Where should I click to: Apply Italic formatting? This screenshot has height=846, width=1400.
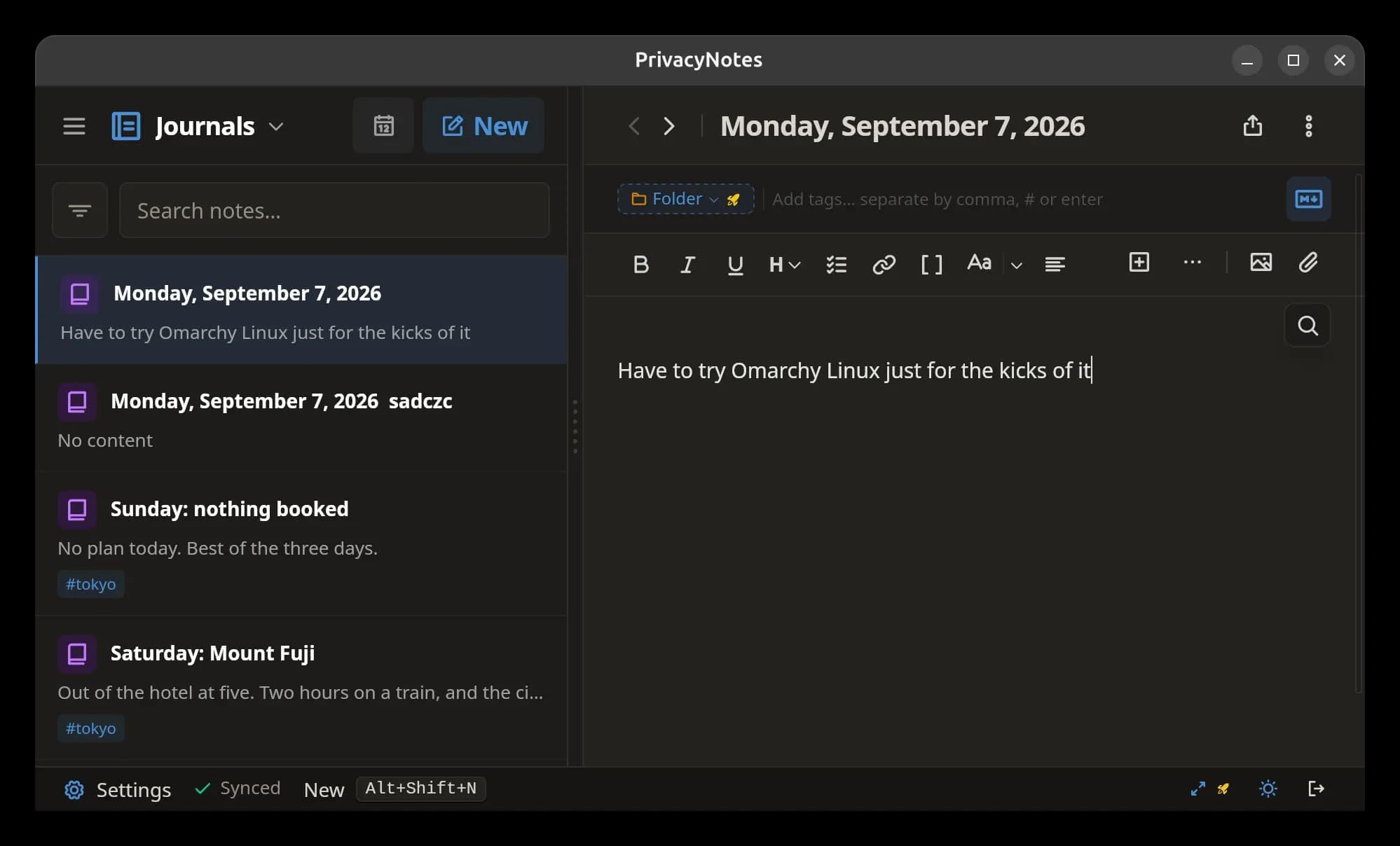688,265
